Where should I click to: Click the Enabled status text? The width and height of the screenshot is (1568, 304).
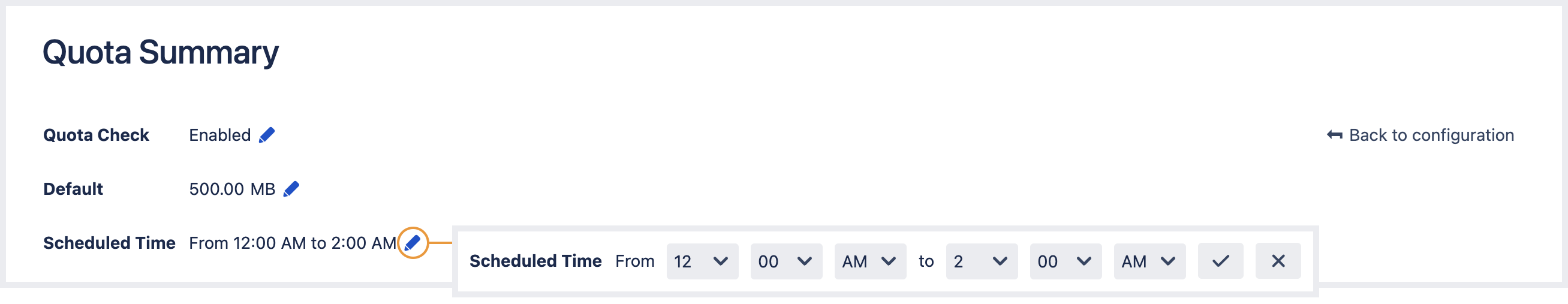pyautogui.click(x=219, y=136)
